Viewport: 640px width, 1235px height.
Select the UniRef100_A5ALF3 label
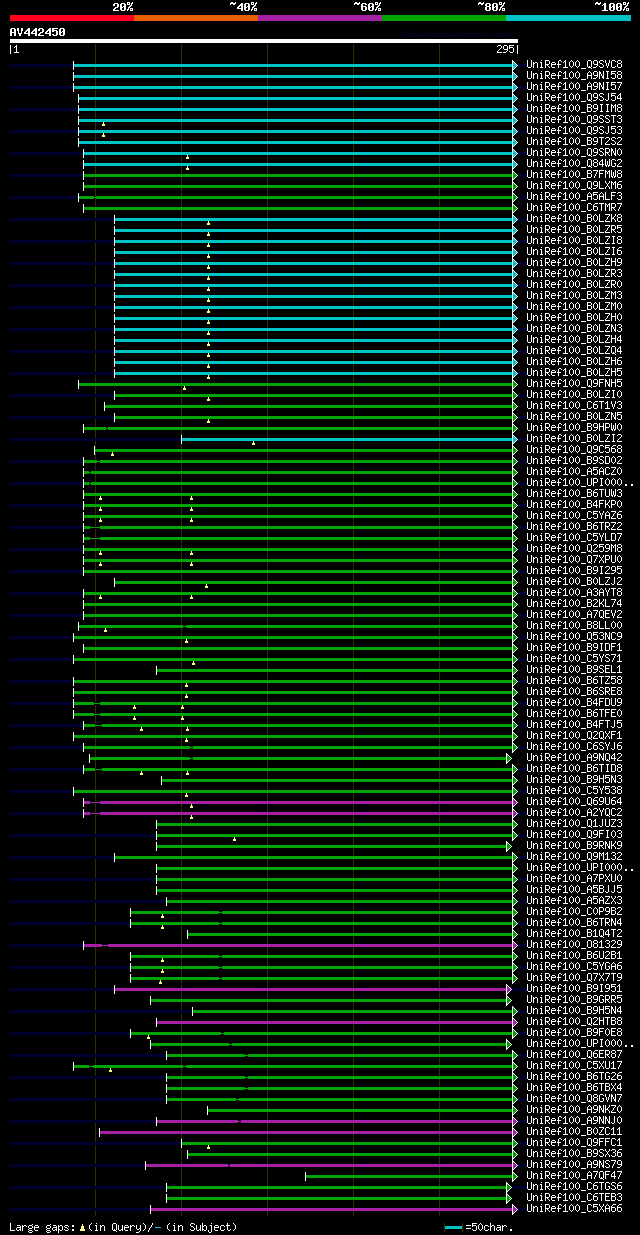pyautogui.click(x=574, y=196)
